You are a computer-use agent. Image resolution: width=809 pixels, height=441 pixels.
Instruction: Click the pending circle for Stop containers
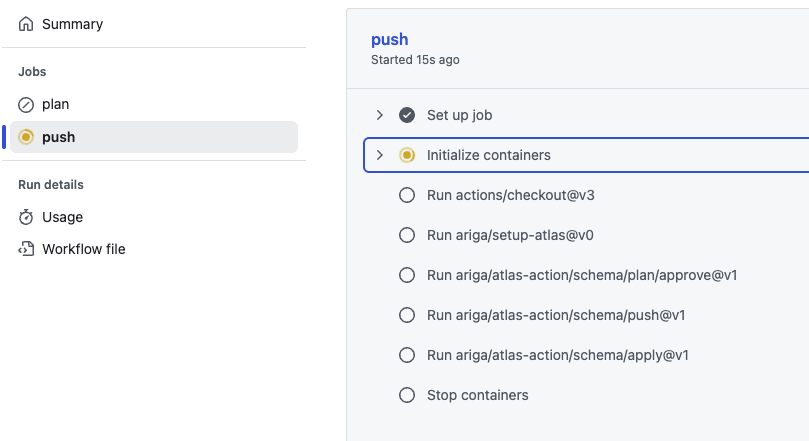(407, 395)
